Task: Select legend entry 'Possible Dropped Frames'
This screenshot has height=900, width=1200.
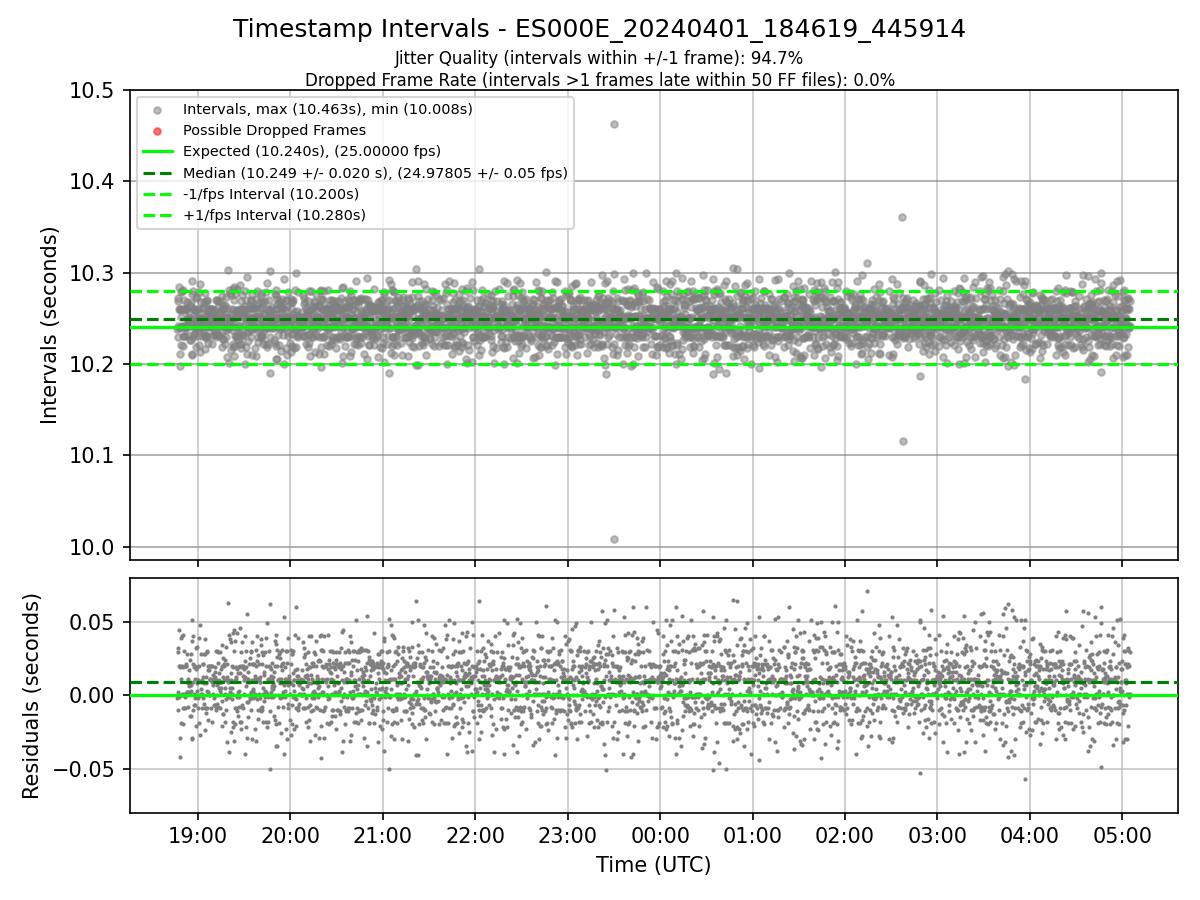Action: pyautogui.click(x=274, y=130)
